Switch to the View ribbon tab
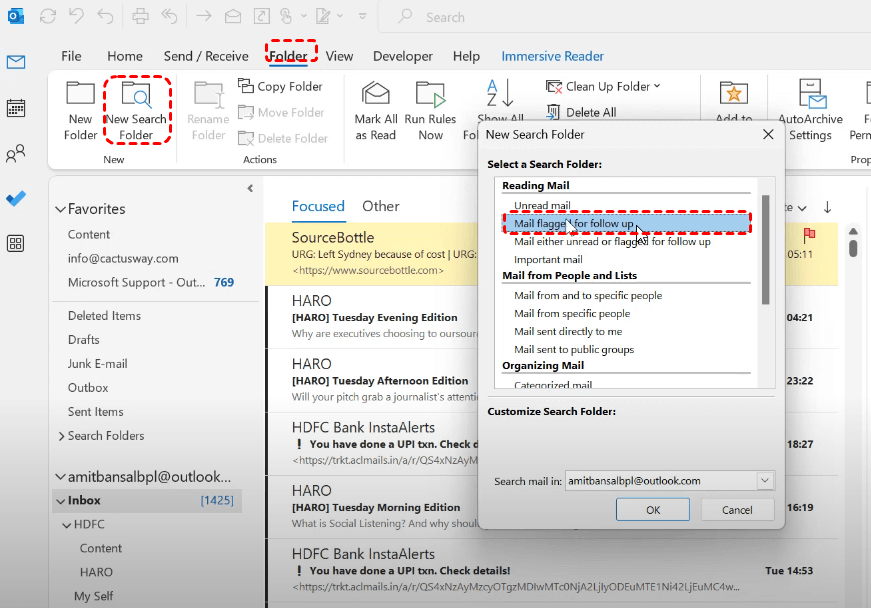Screen dimensions: 871x608 pyautogui.click(x=339, y=56)
